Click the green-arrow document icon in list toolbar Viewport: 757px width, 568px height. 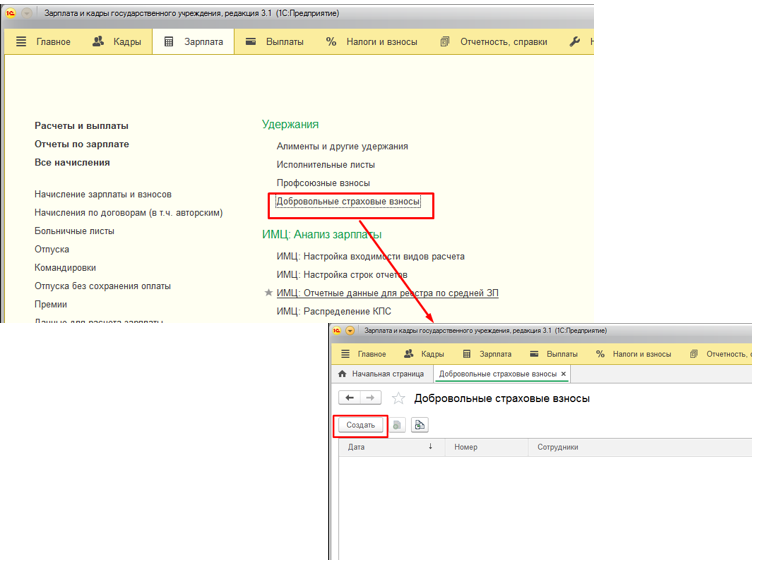(x=419, y=425)
